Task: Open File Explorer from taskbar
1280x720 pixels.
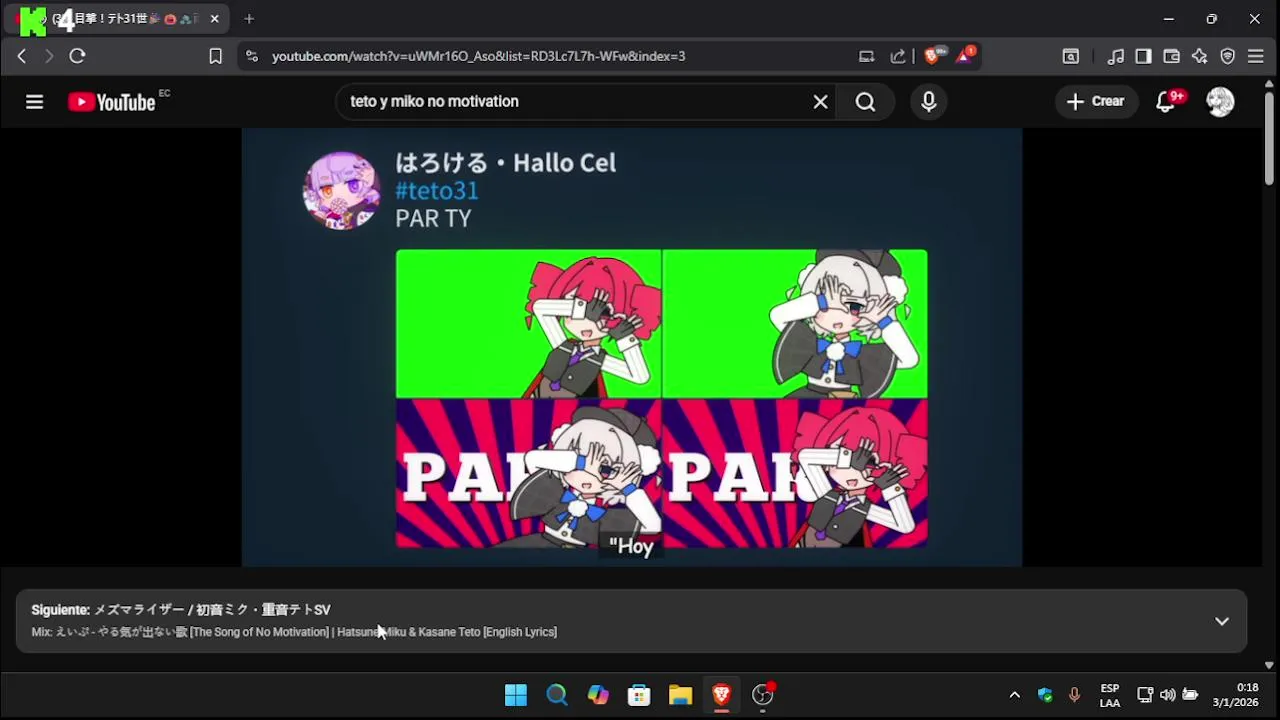Action: tap(680, 695)
